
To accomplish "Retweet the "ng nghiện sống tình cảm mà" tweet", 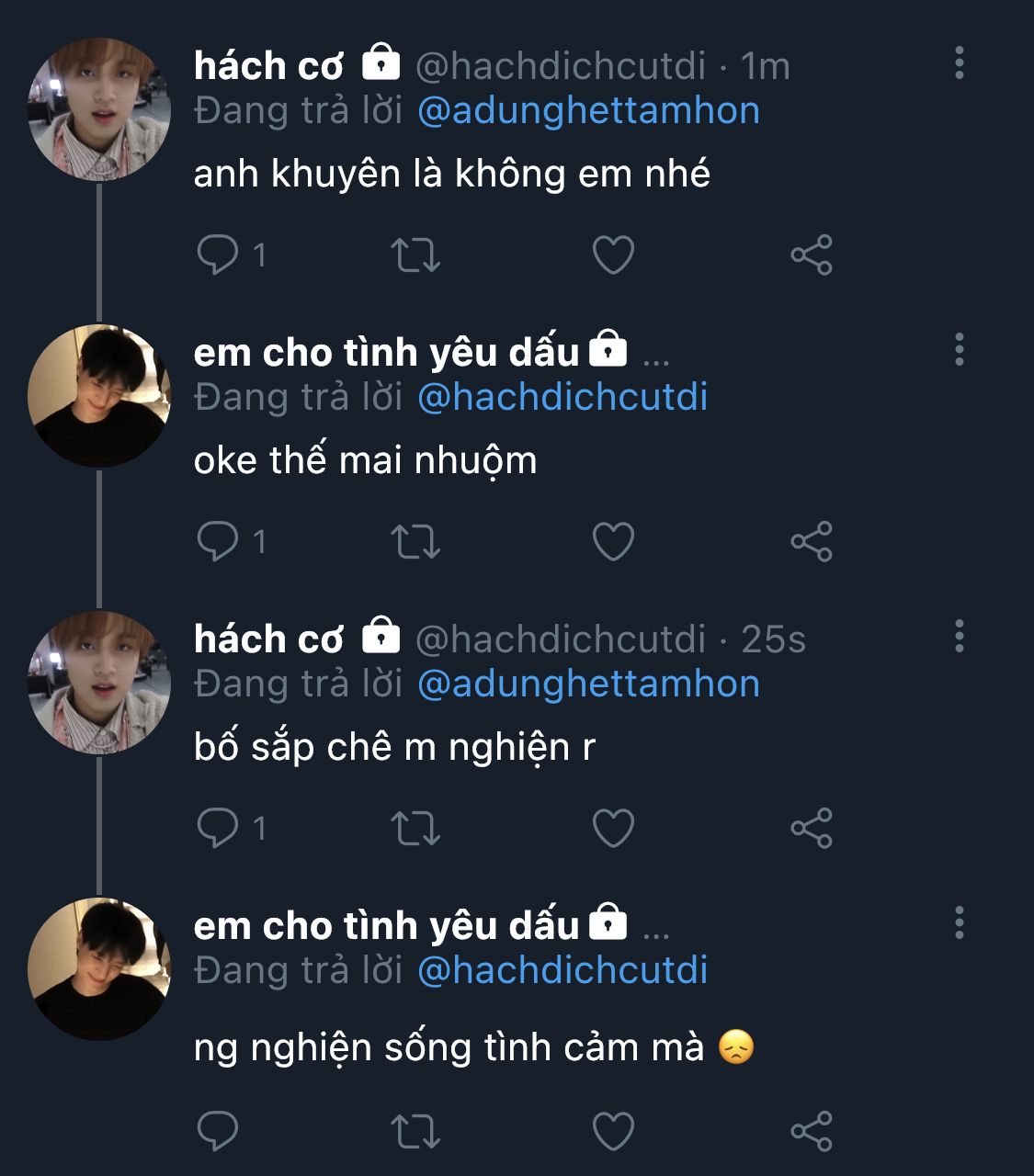I will (x=415, y=1131).
